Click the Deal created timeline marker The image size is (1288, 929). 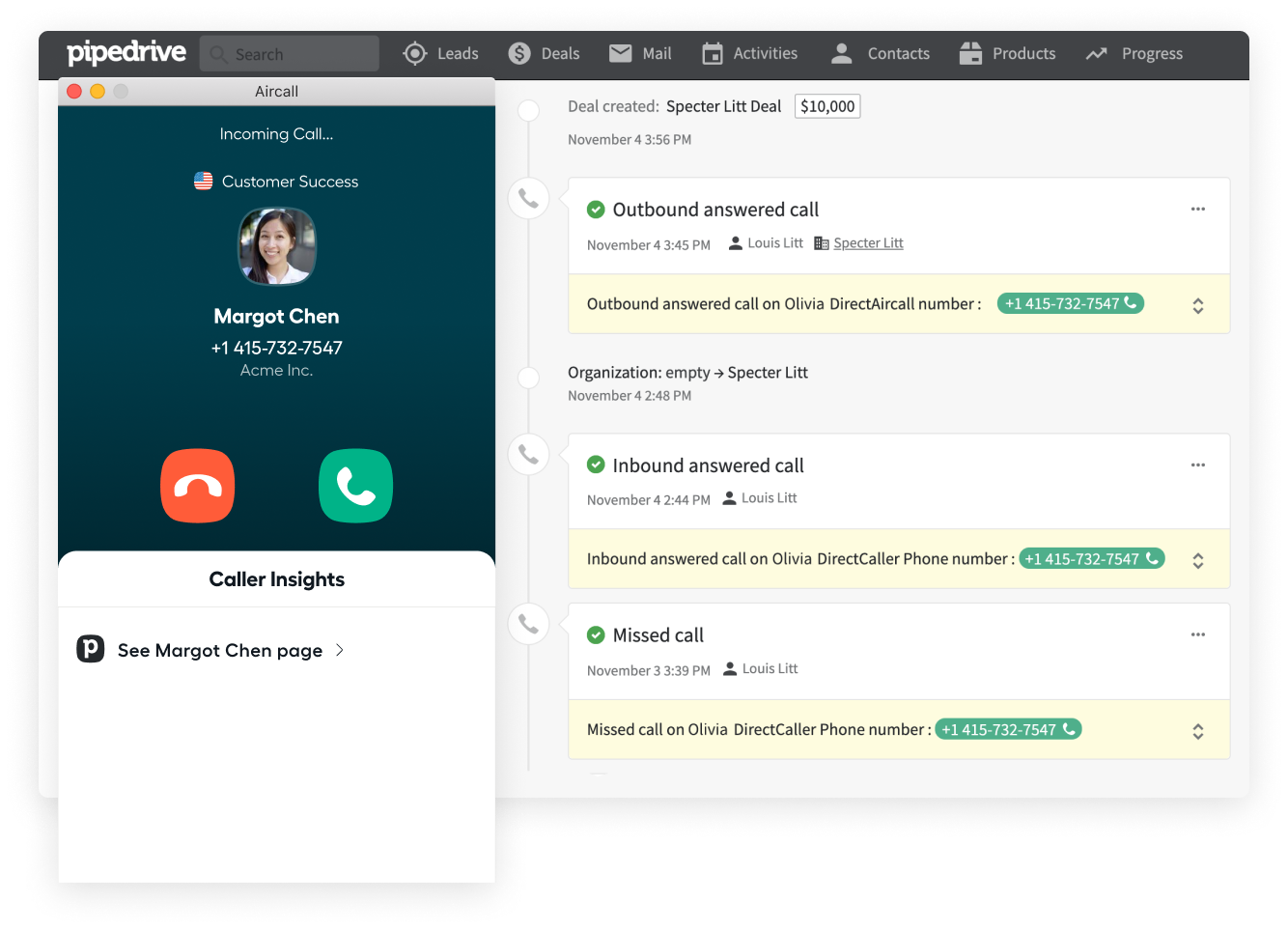click(529, 110)
